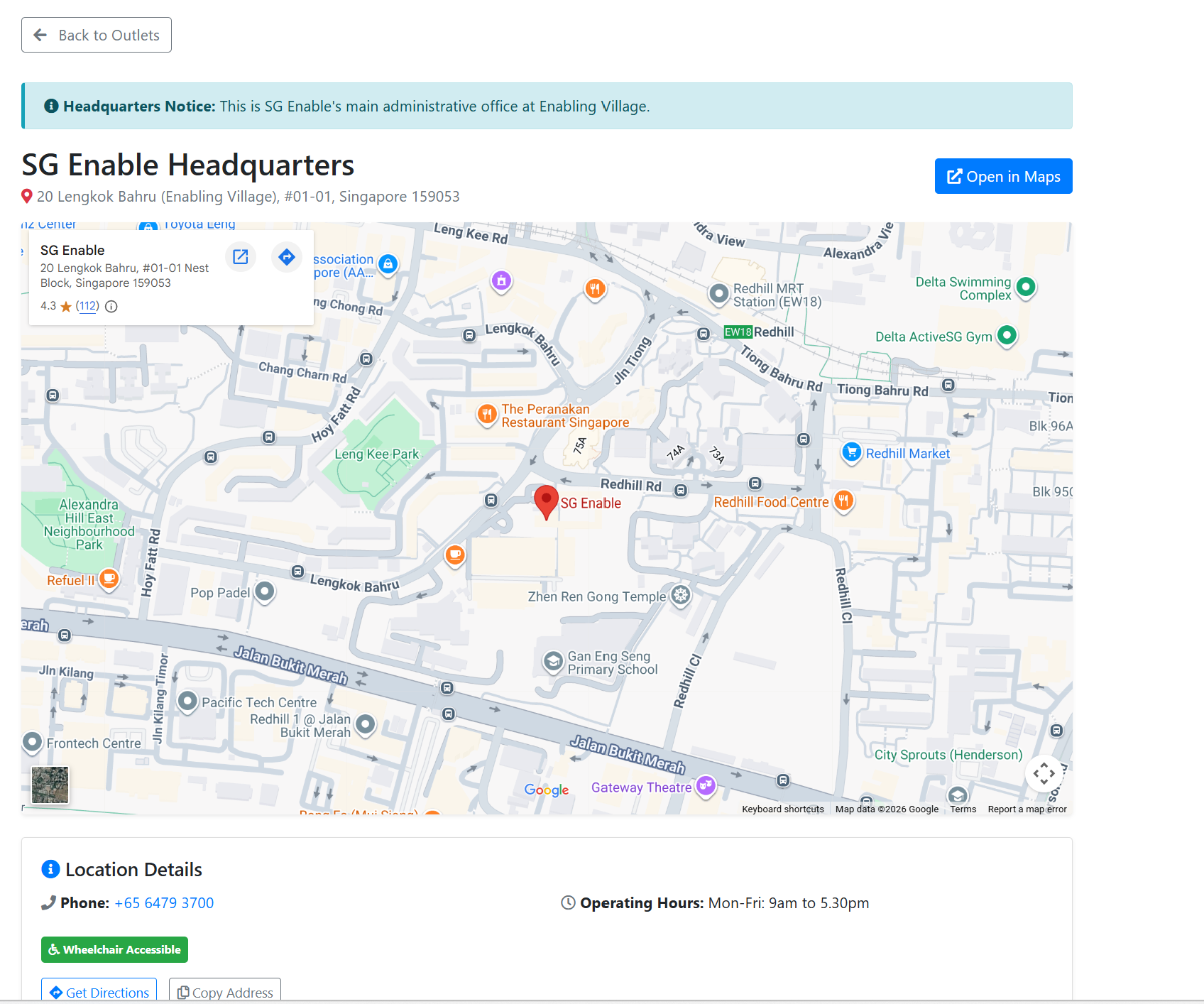Viewport: 1204px width, 1004px height.
Task: Open Redhill Food Centre restaurant marker
Action: click(x=843, y=501)
